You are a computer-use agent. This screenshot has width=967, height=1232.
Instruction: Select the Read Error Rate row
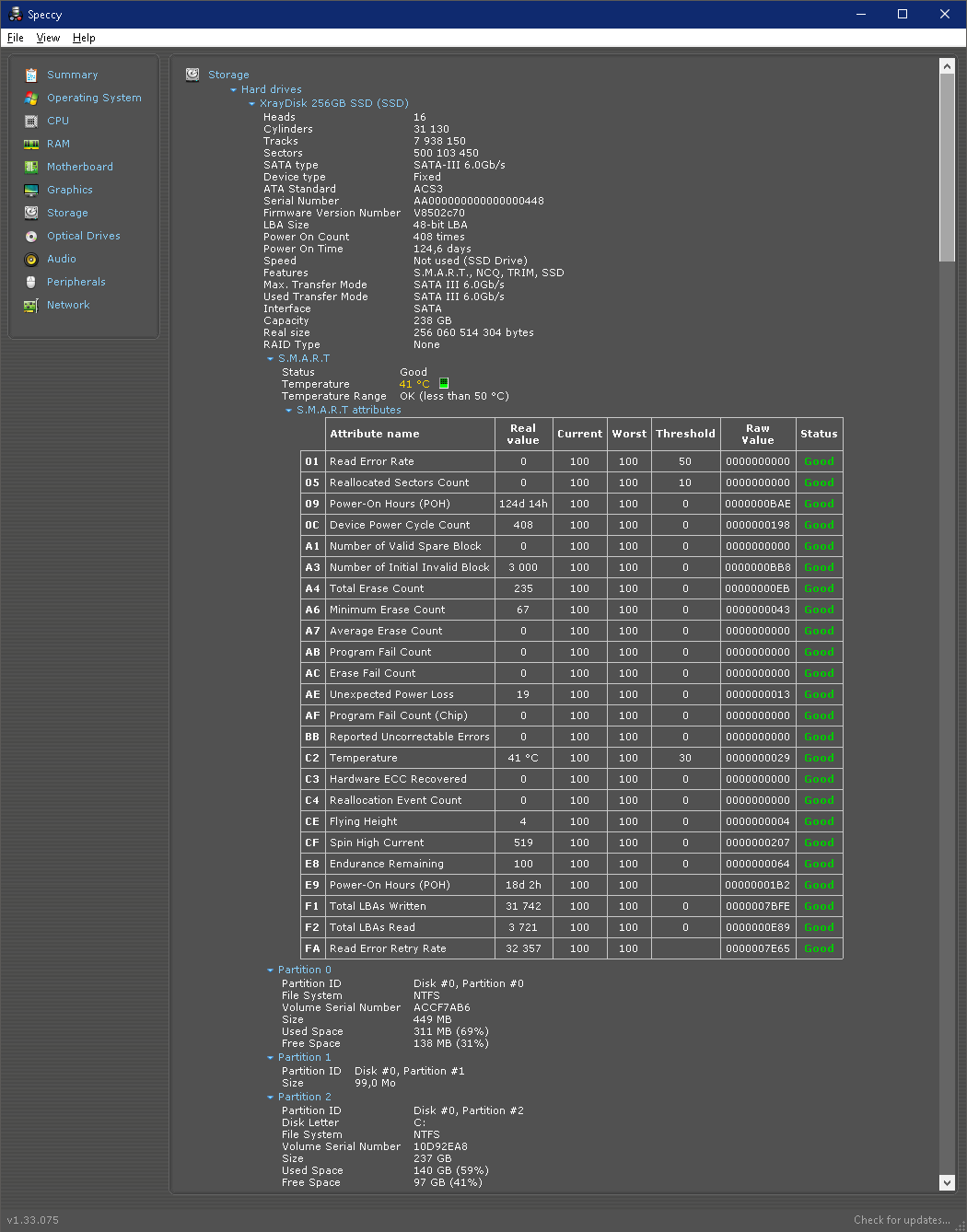tap(572, 461)
